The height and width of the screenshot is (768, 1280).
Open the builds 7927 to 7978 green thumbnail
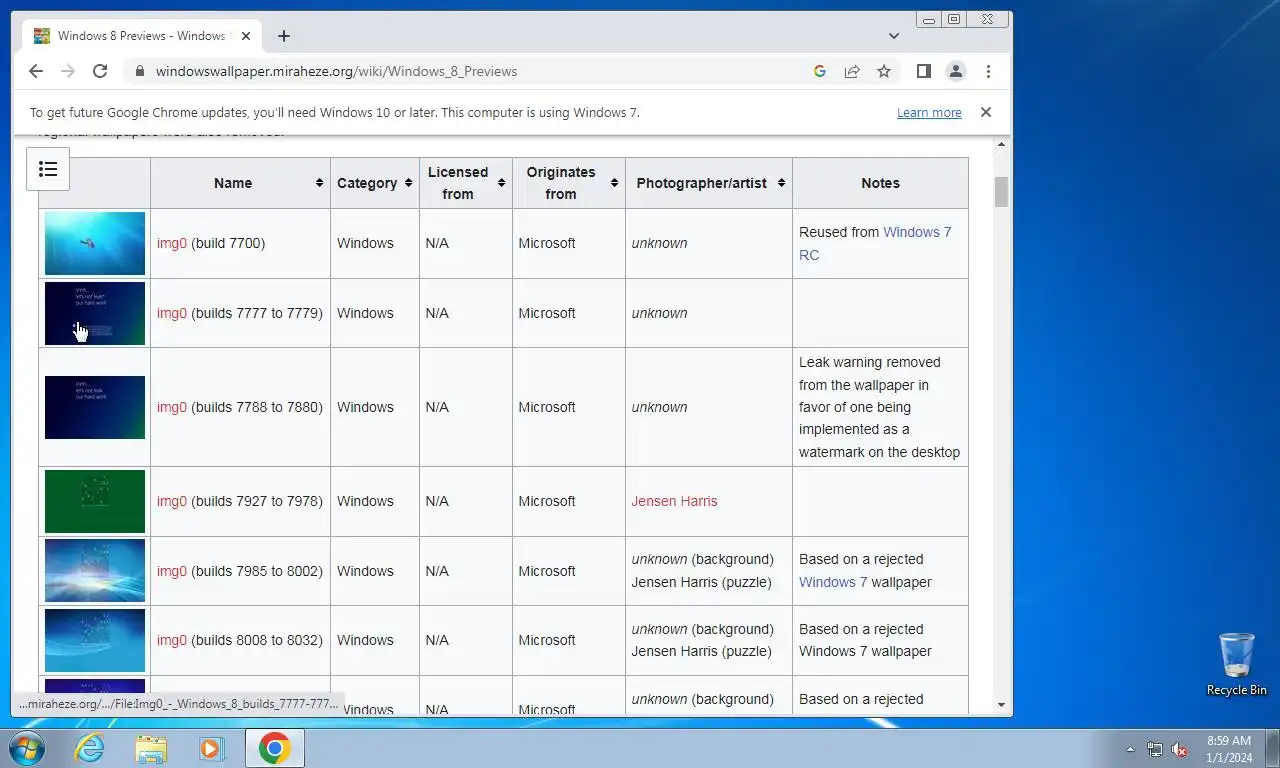(x=95, y=501)
